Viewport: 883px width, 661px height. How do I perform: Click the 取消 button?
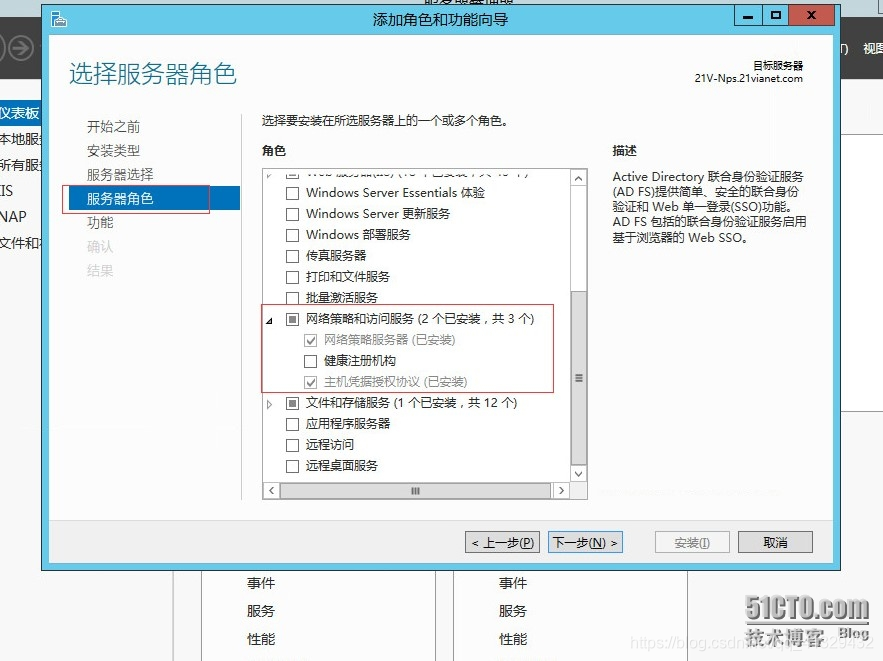click(775, 542)
